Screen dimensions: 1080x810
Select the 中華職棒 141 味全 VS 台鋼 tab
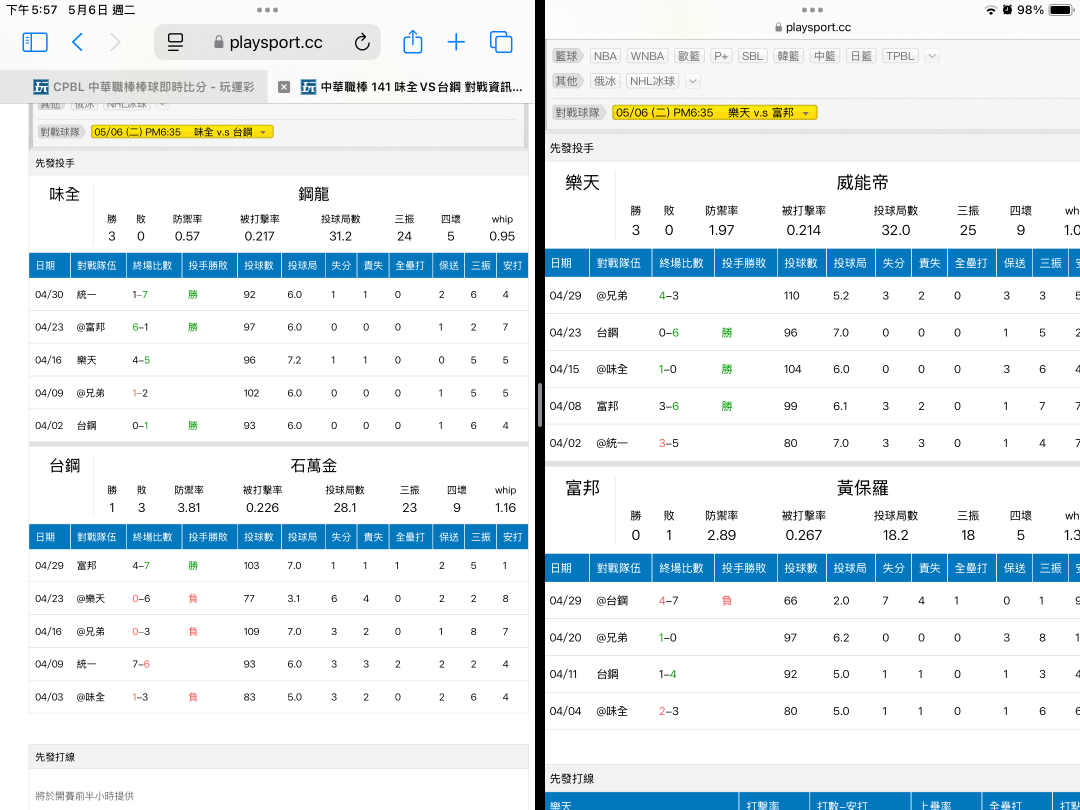(411, 87)
